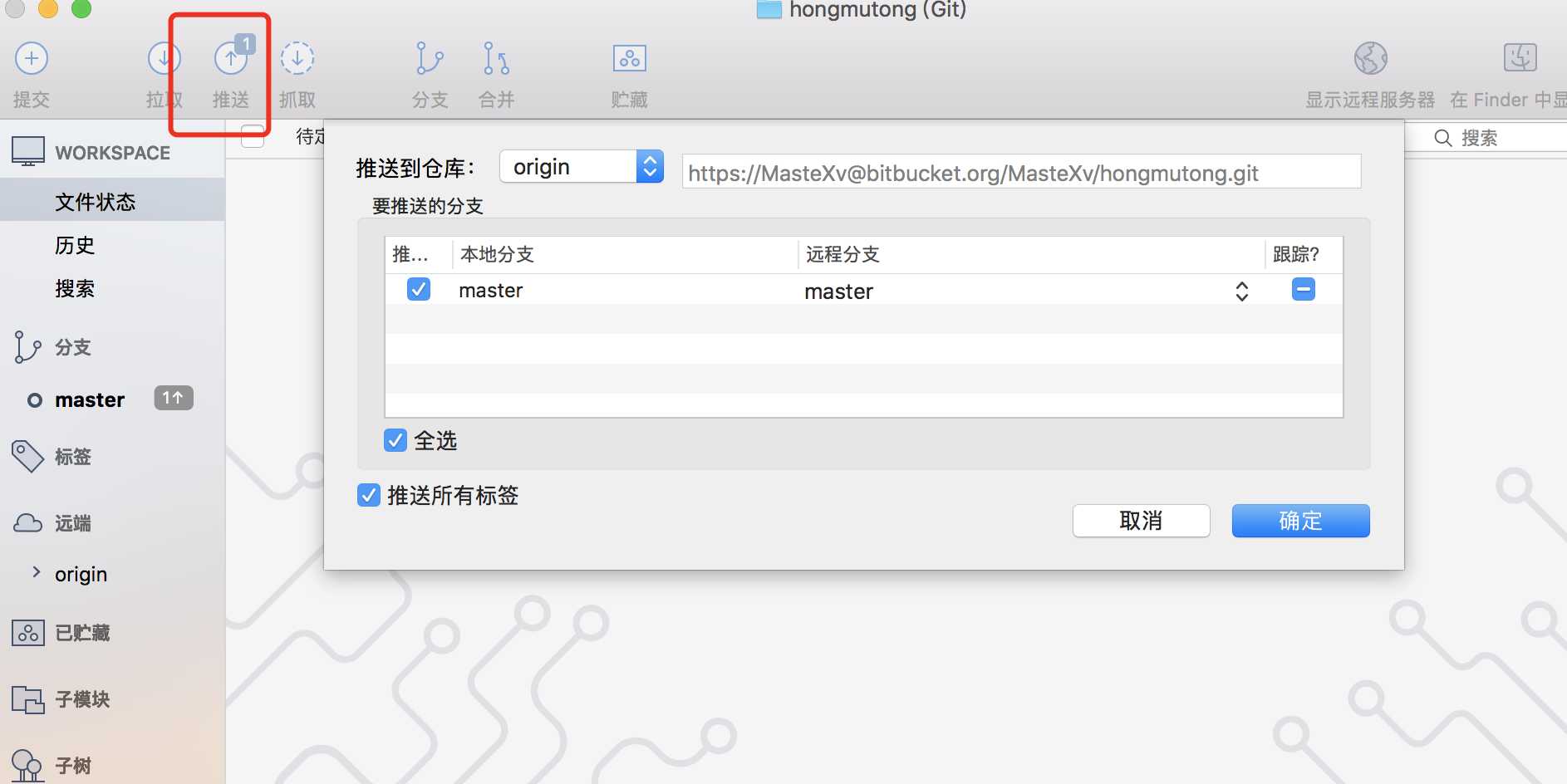
Task: Click the Pull (拉取) toolbar icon
Action: click(165, 58)
